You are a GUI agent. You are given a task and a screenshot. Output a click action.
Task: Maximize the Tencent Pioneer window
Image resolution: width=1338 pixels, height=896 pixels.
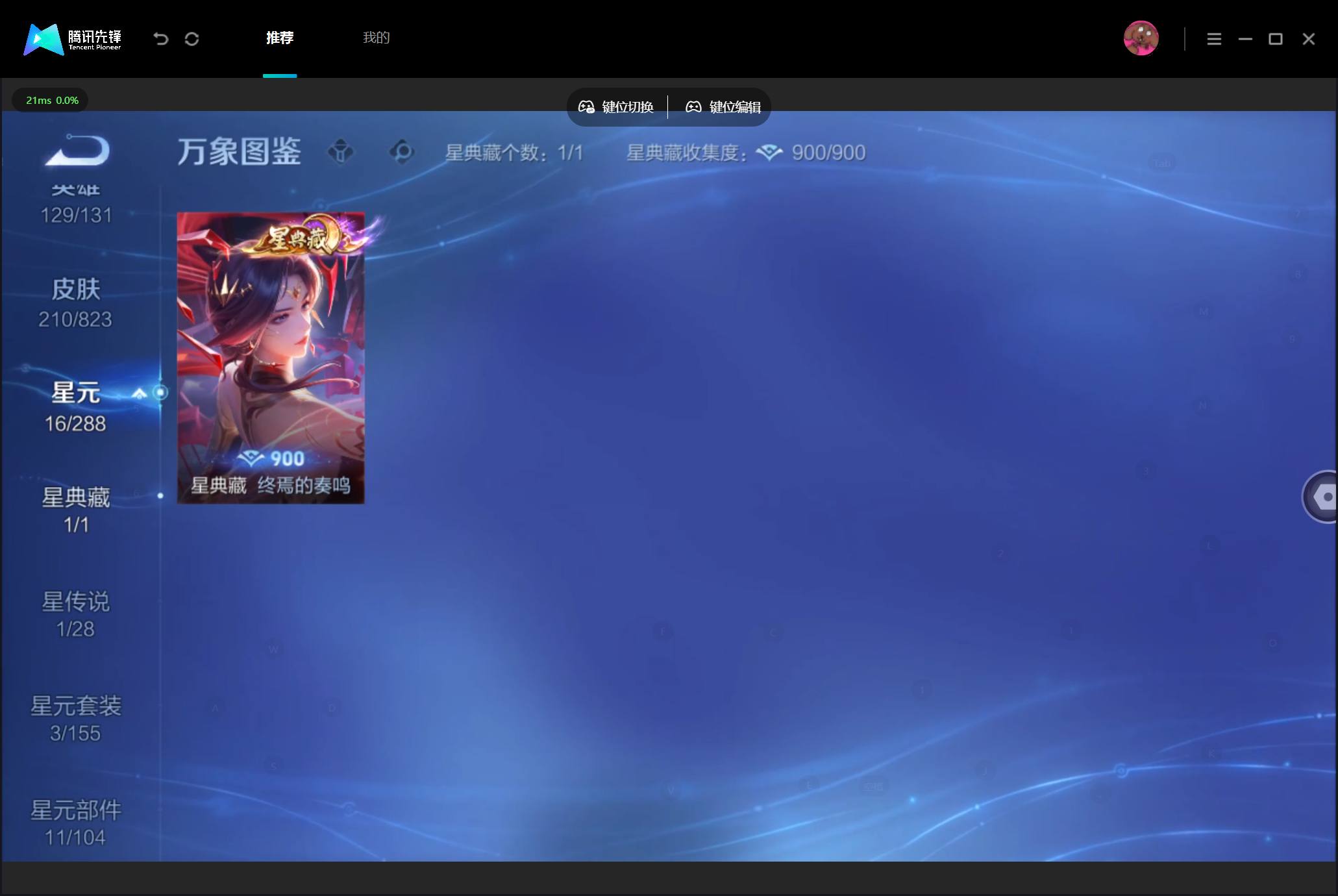1276,39
